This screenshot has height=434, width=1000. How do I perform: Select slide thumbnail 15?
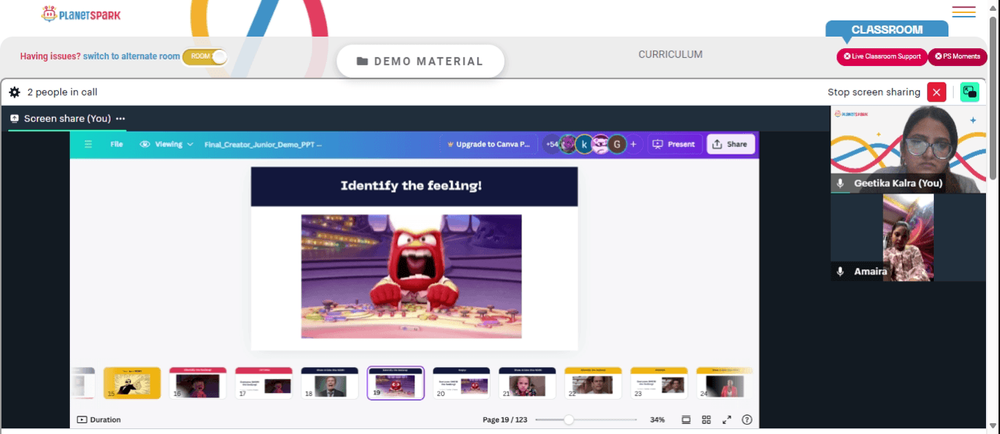pos(132,383)
